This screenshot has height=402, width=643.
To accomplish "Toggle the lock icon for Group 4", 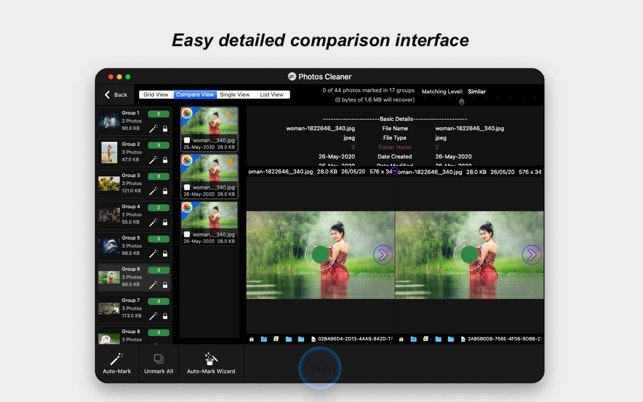I will 165,222.
